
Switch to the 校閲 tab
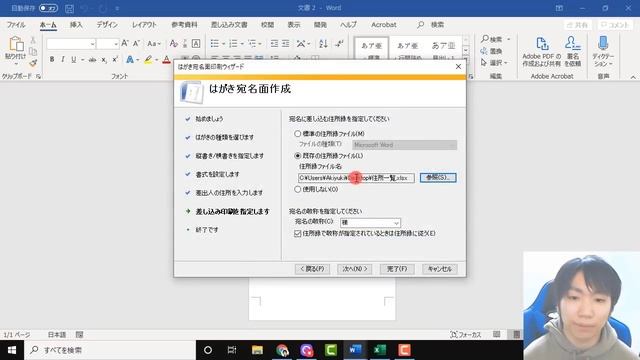pos(267,25)
